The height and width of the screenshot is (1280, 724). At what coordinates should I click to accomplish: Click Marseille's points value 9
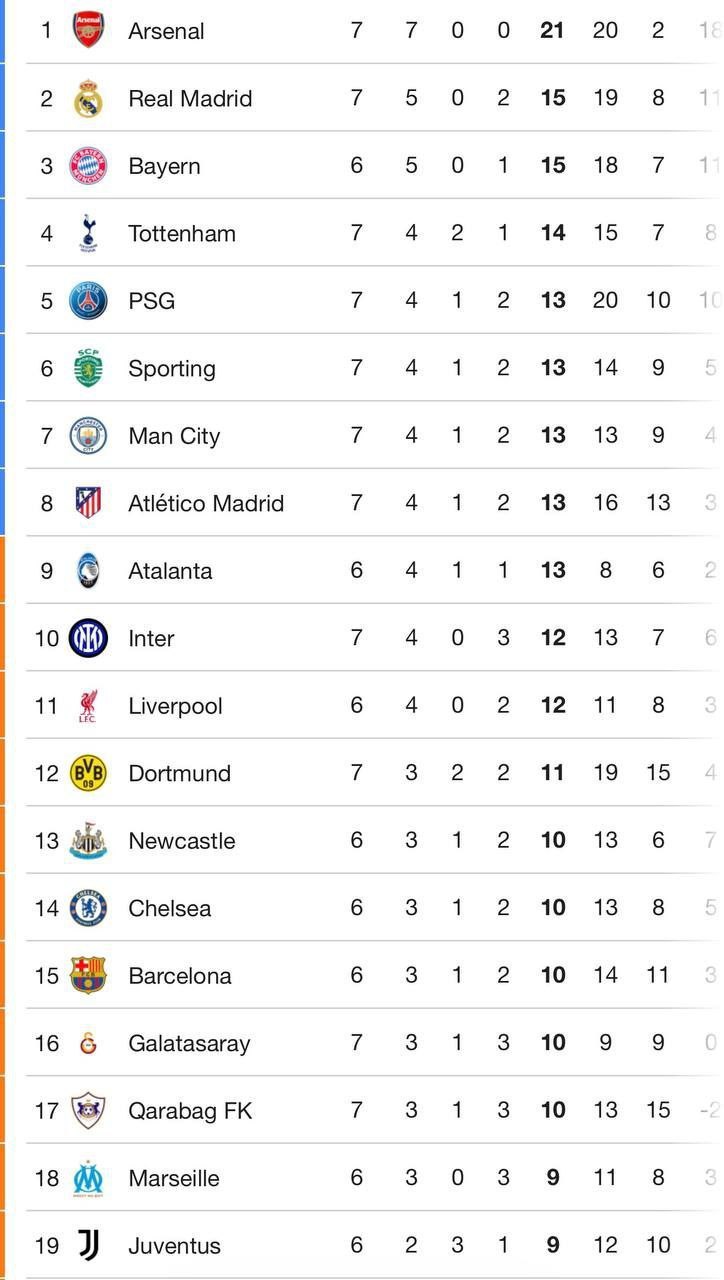[553, 1178]
